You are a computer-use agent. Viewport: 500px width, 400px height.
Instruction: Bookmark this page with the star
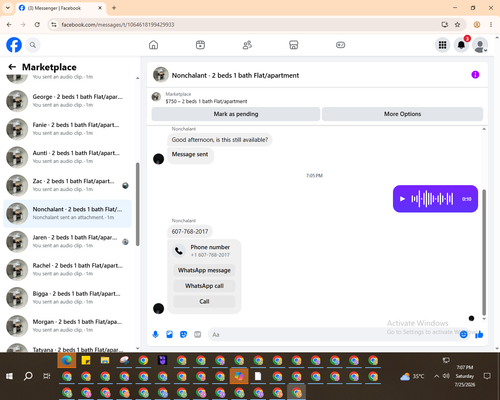[x=457, y=24]
